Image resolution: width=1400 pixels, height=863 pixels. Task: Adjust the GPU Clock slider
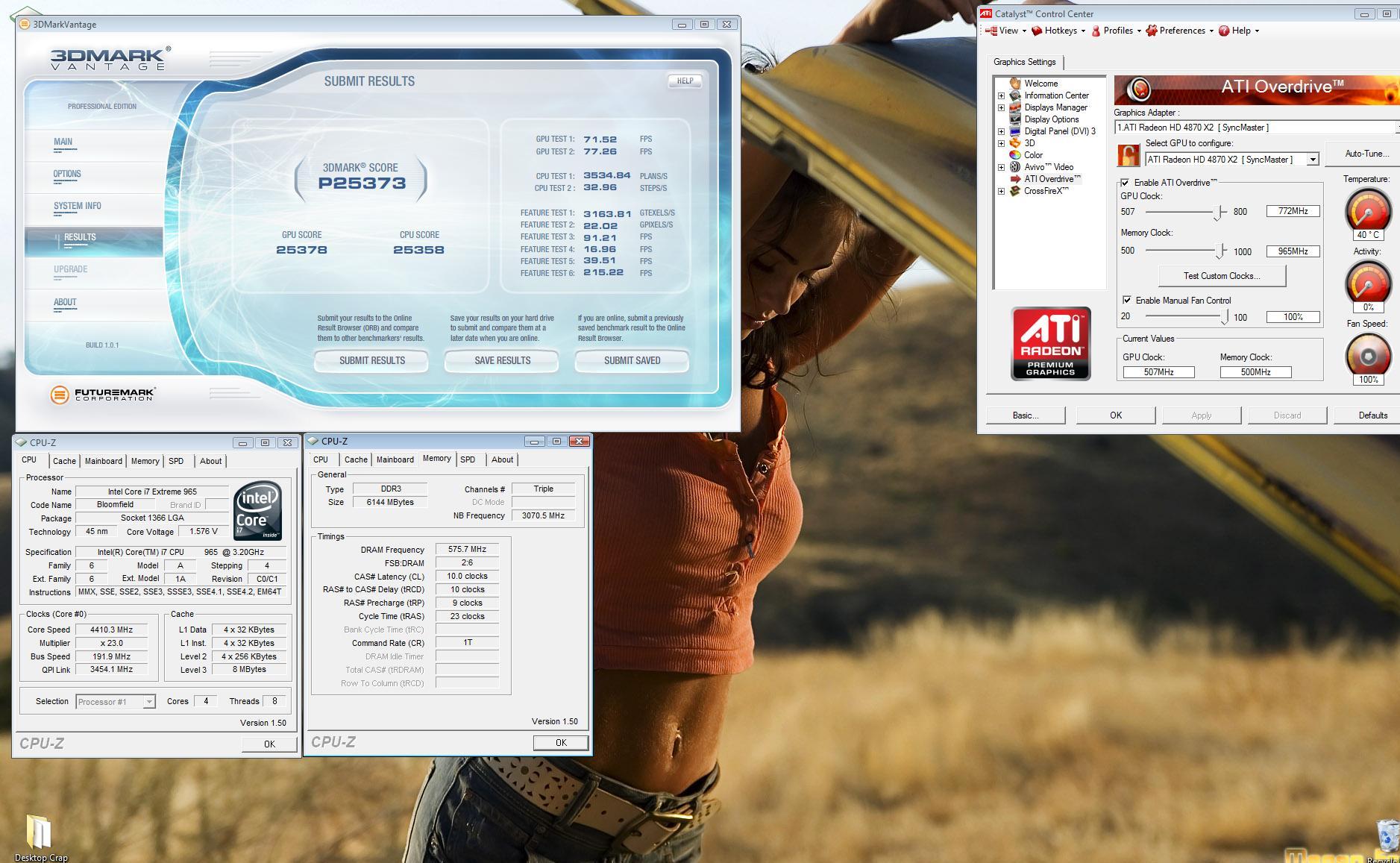pyautogui.click(x=1218, y=212)
